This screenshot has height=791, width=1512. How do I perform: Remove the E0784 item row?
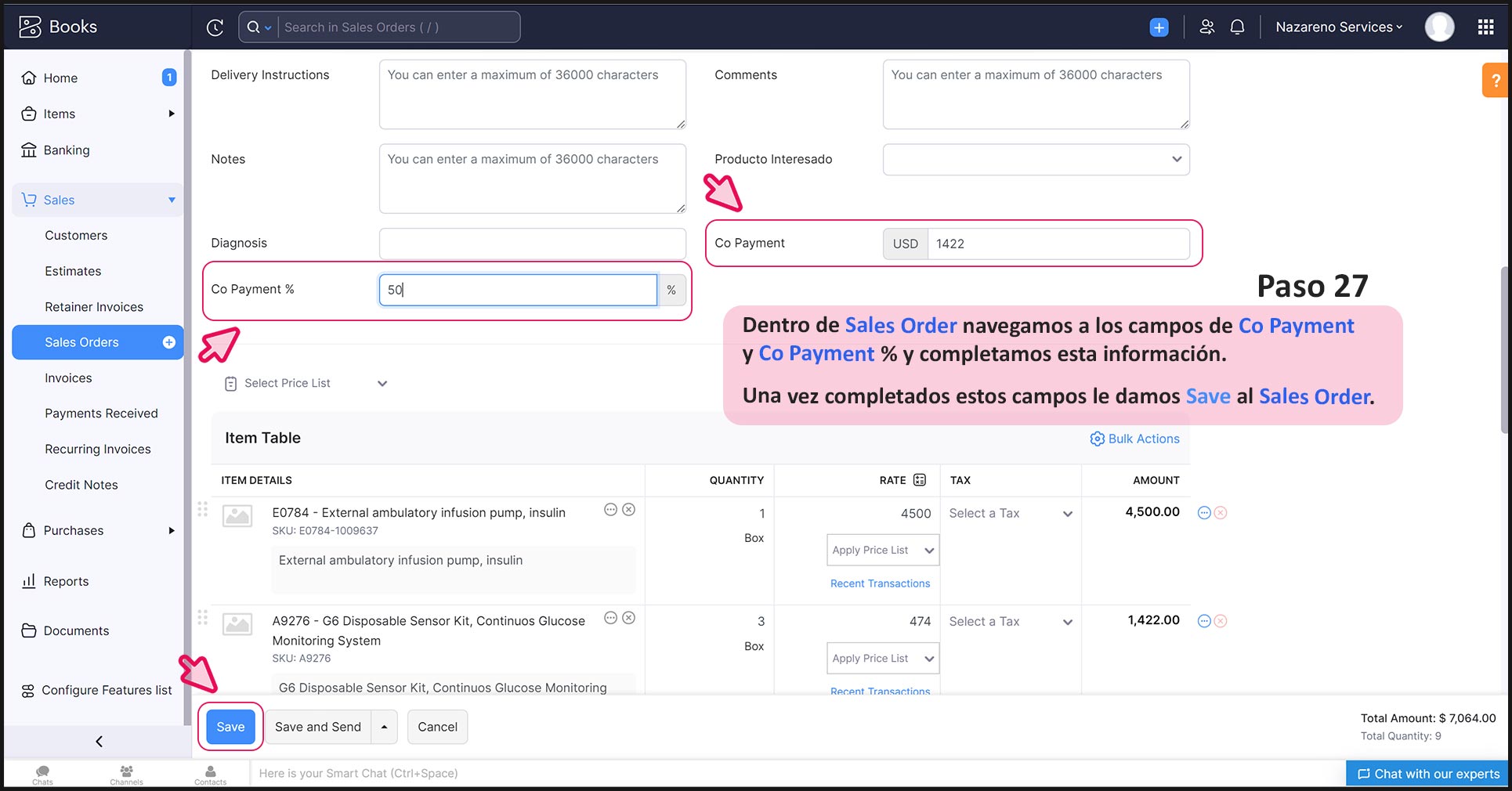[1221, 513]
